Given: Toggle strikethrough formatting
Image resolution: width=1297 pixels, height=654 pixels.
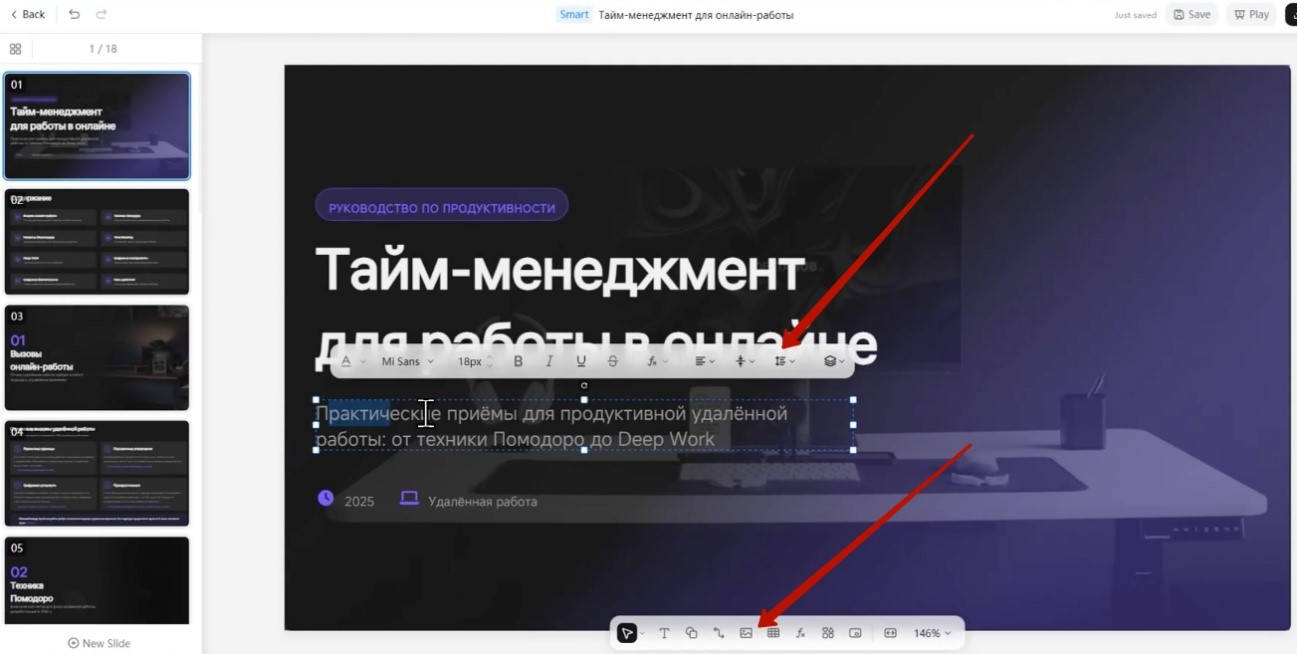Looking at the screenshot, I should 613,361.
